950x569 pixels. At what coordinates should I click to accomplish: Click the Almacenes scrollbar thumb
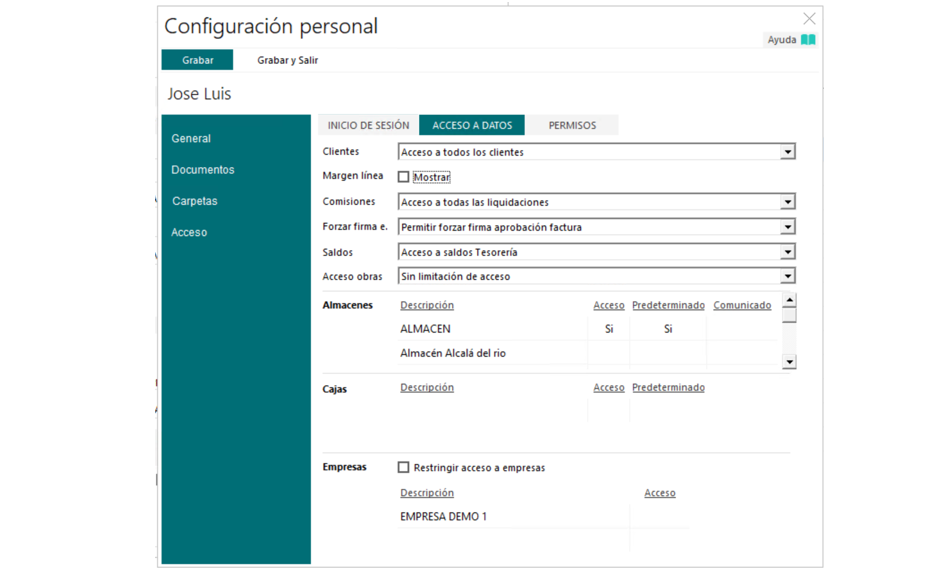click(x=789, y=316)
